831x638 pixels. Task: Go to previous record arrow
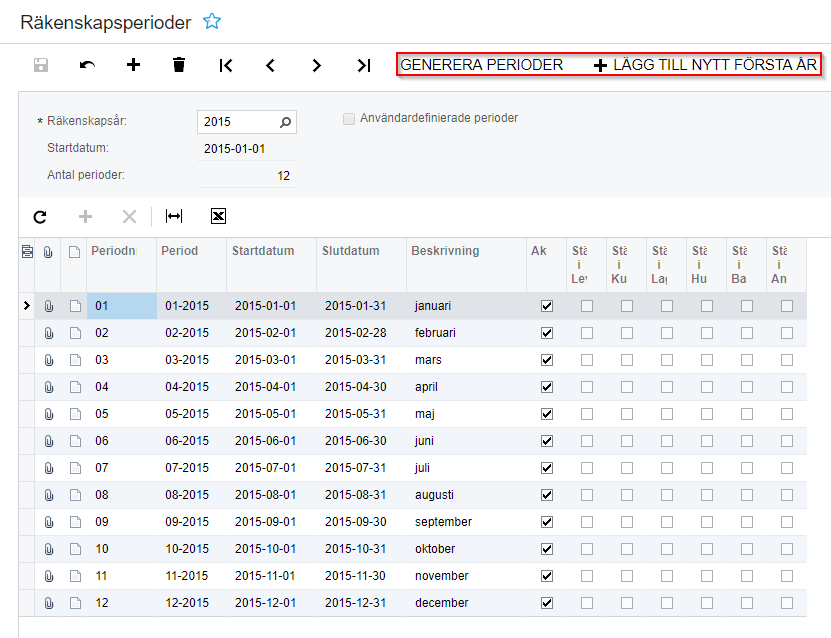click(x=270, y=65)
